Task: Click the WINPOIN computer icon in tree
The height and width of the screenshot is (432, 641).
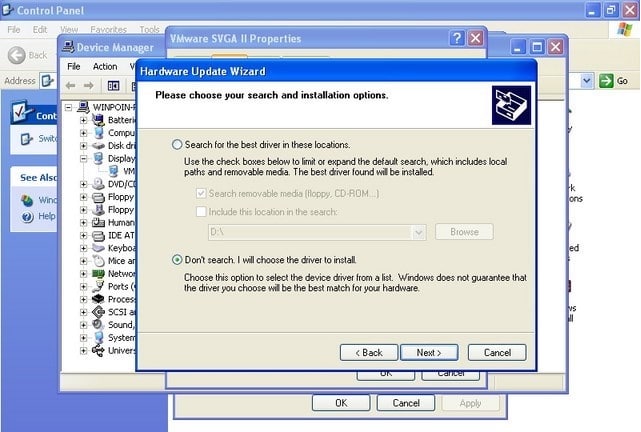Action: (x=83, y=107)
